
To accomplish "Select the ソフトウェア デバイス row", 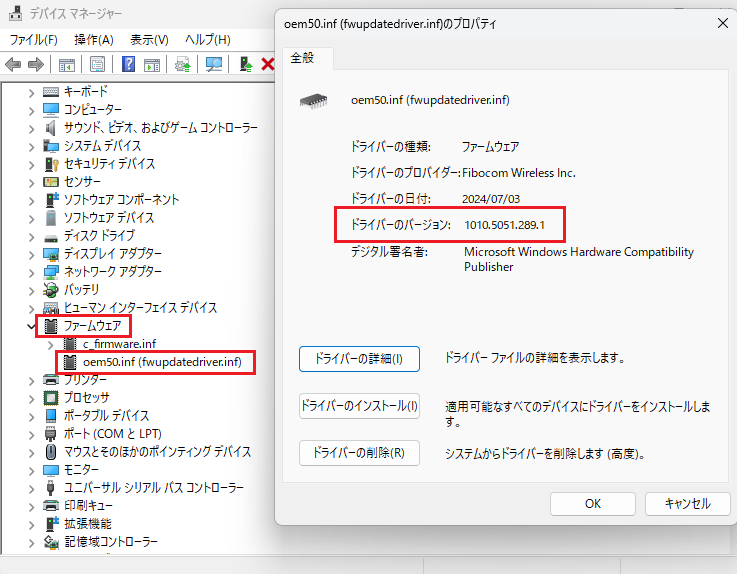I will point(109,218).
